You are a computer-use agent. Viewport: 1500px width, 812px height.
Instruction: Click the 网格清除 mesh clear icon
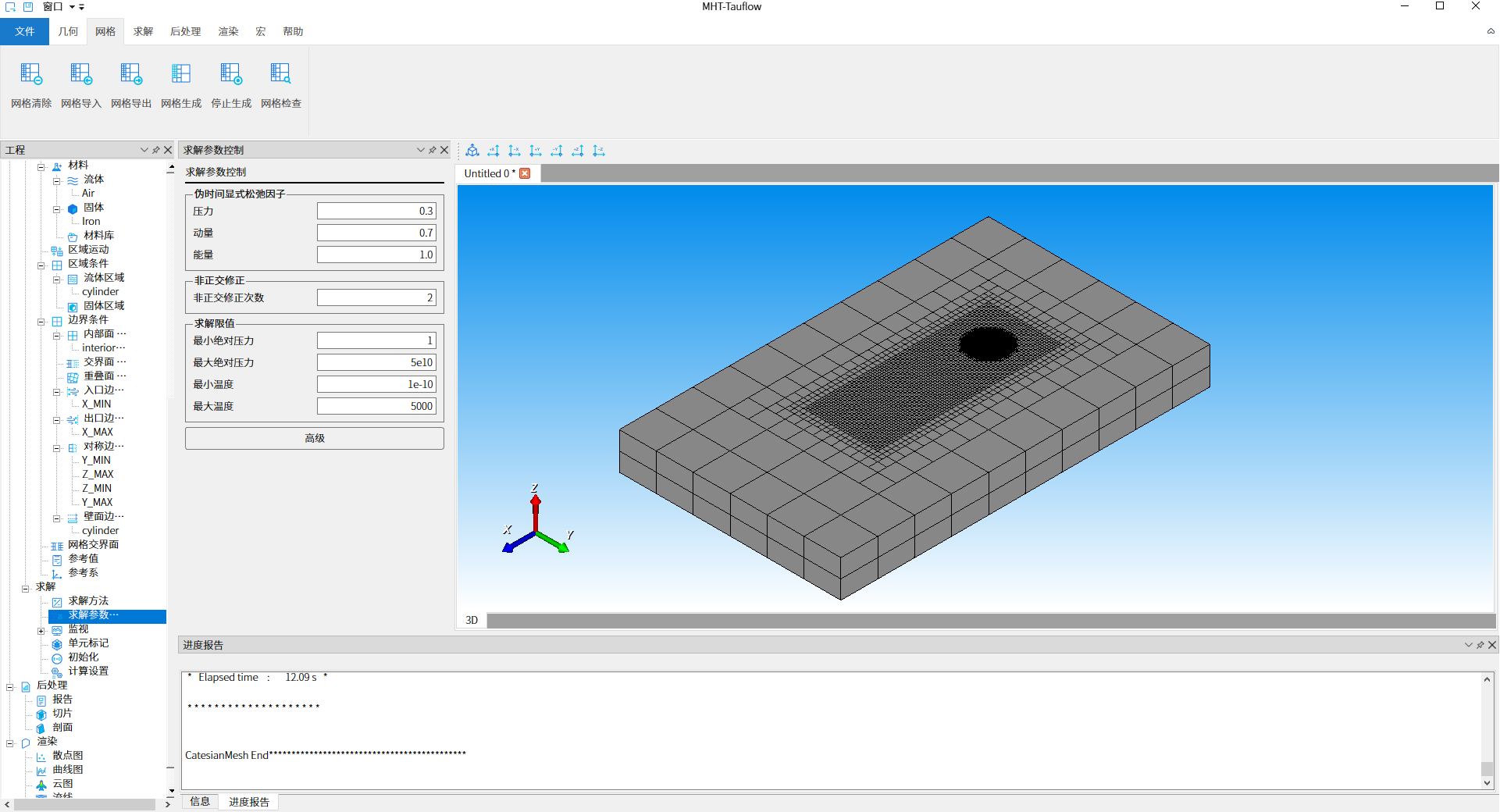(31, 74)
